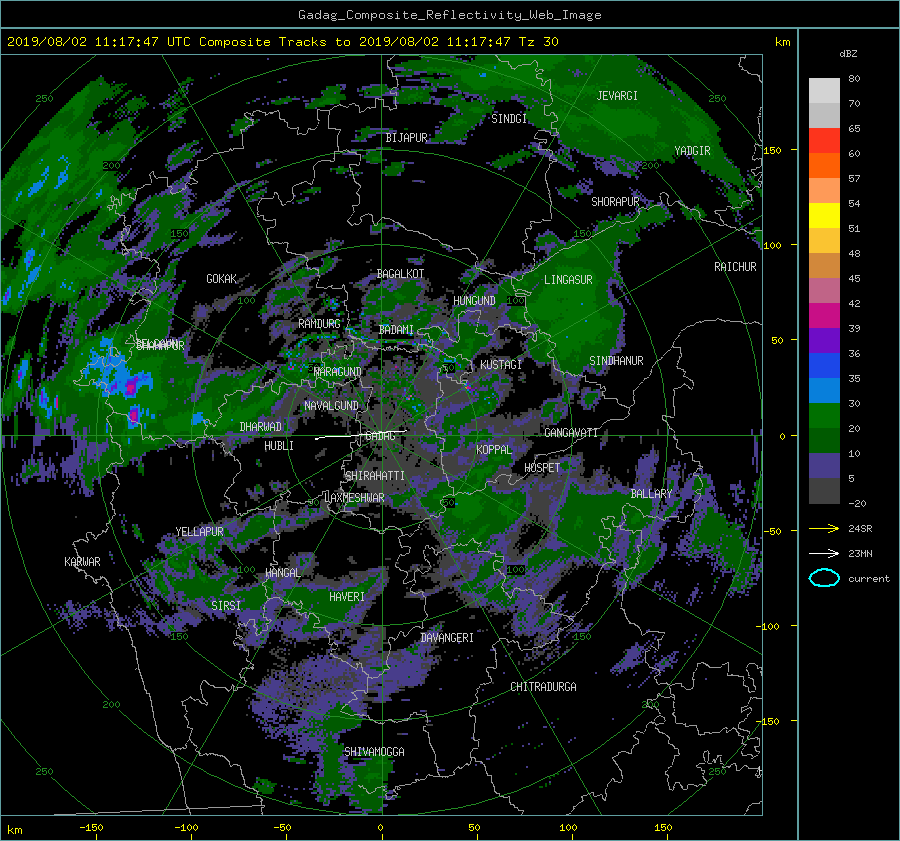Click the SINDHANUR city label
900x841 pixels.
click(x=616, y=361)
